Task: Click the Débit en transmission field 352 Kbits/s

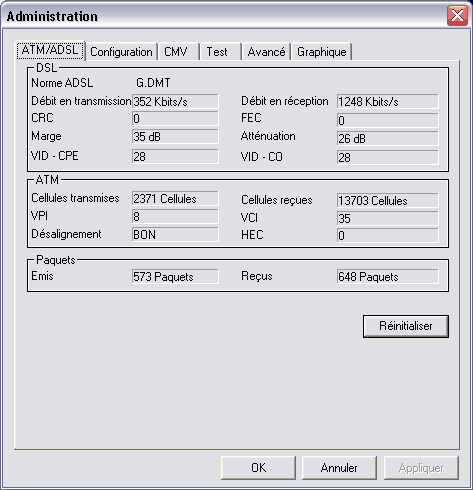Action: (x=175, y=101)
